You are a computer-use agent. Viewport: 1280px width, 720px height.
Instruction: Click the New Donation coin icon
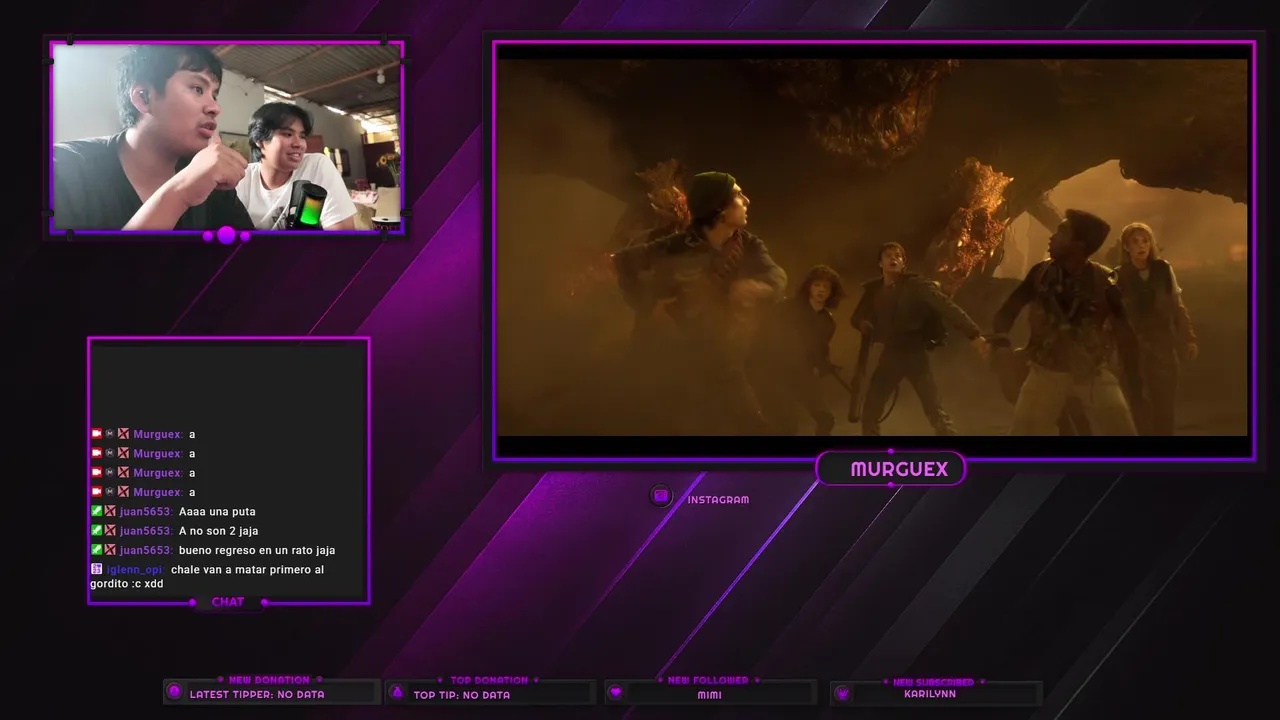click(x=175, y=691)
